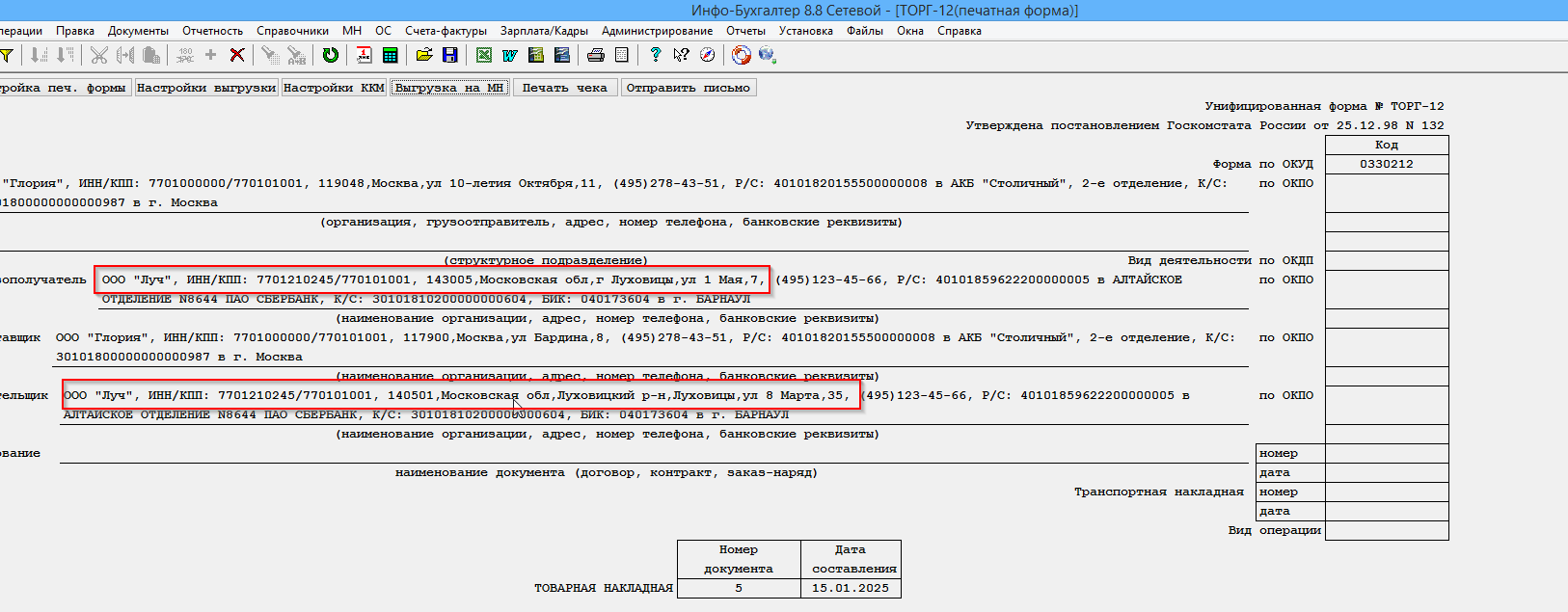Click the Настройки ККМ button
The height and width of the screenshot is (612, 1568).
[334, 88]
